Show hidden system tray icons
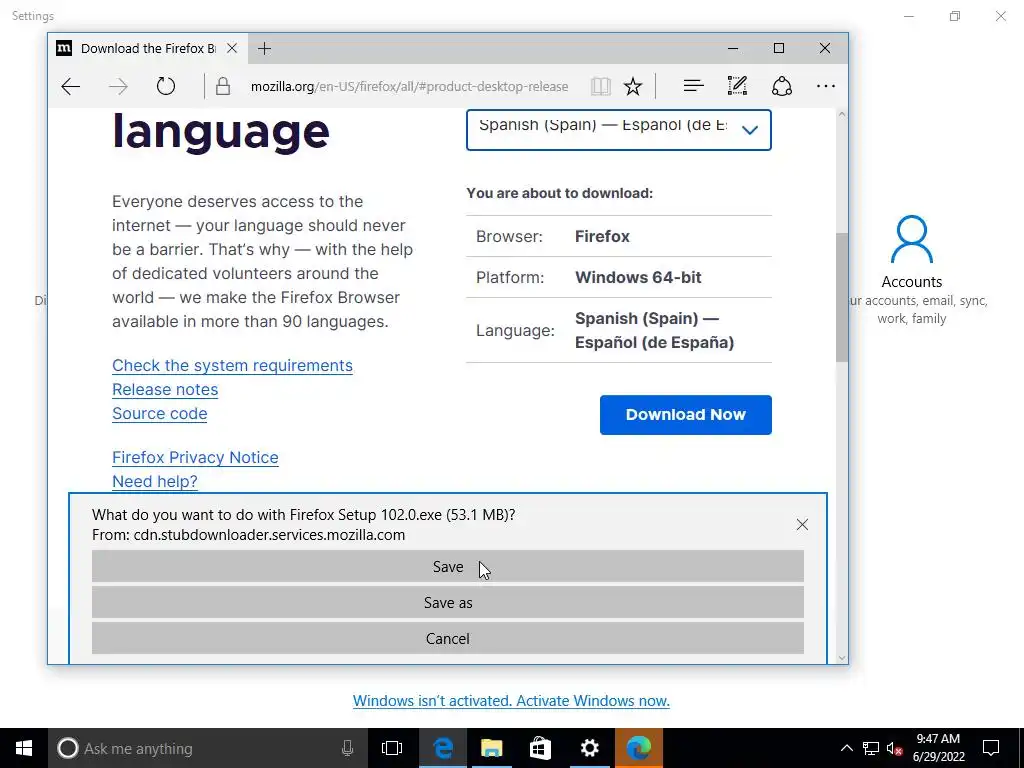This screenshot has height=768, width=1024. (846, 748)
